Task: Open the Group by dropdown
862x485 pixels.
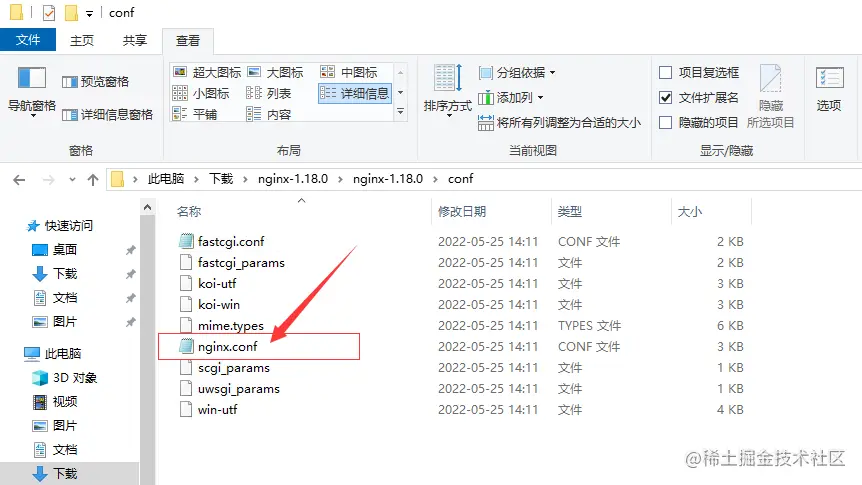Action: click(517, 73)
